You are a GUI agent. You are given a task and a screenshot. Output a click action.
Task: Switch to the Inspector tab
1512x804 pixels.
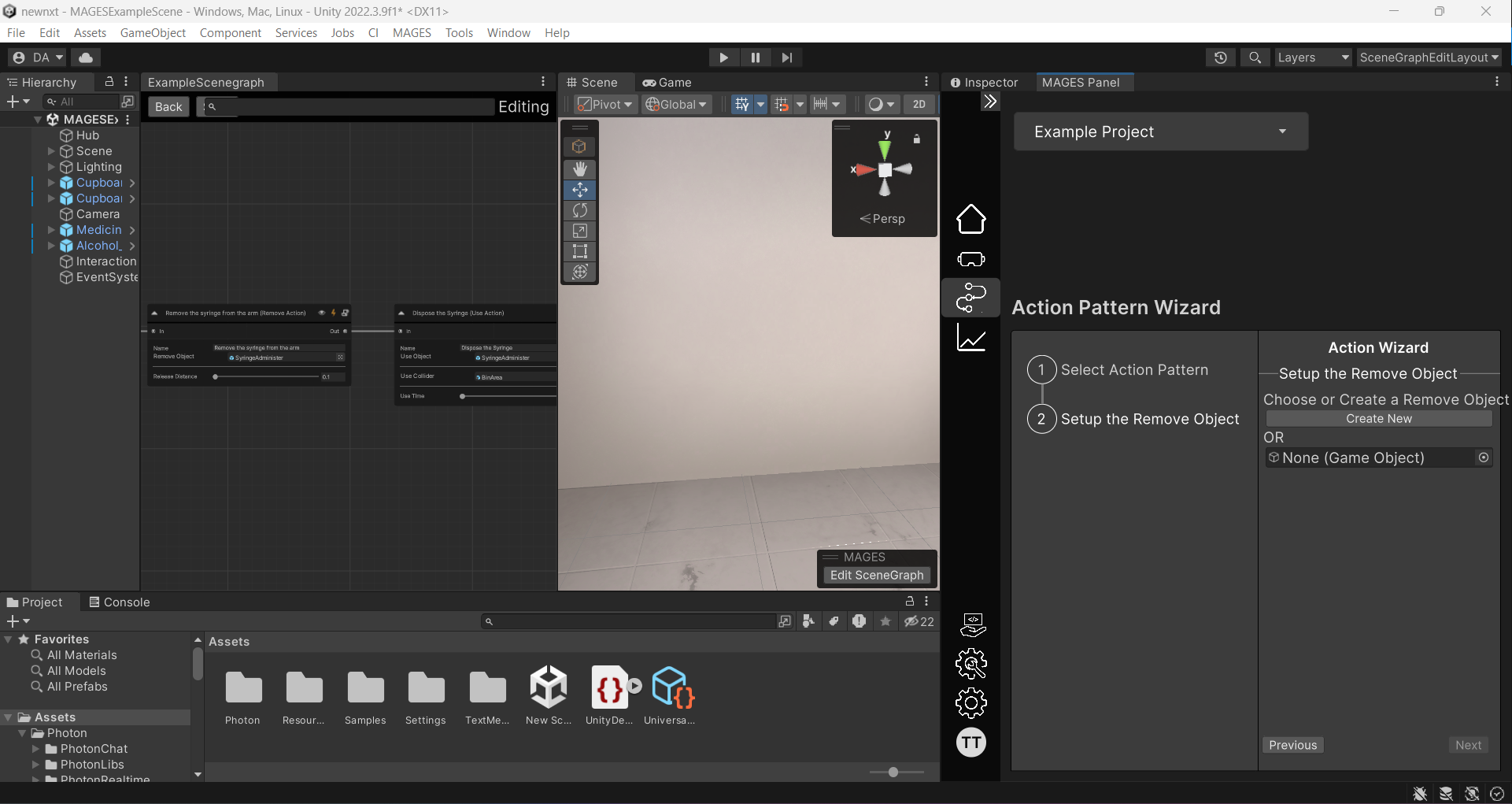click(984, 82)
